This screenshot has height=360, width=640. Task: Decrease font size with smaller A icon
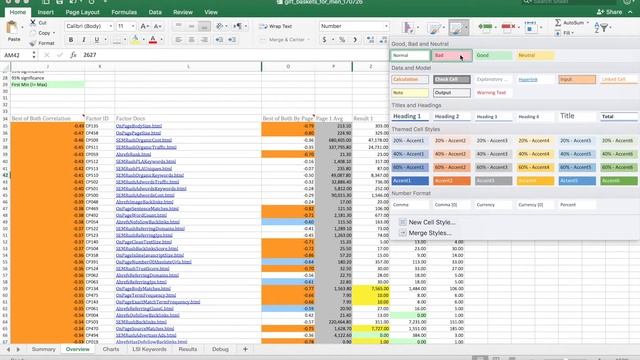(x=158, y=26)
